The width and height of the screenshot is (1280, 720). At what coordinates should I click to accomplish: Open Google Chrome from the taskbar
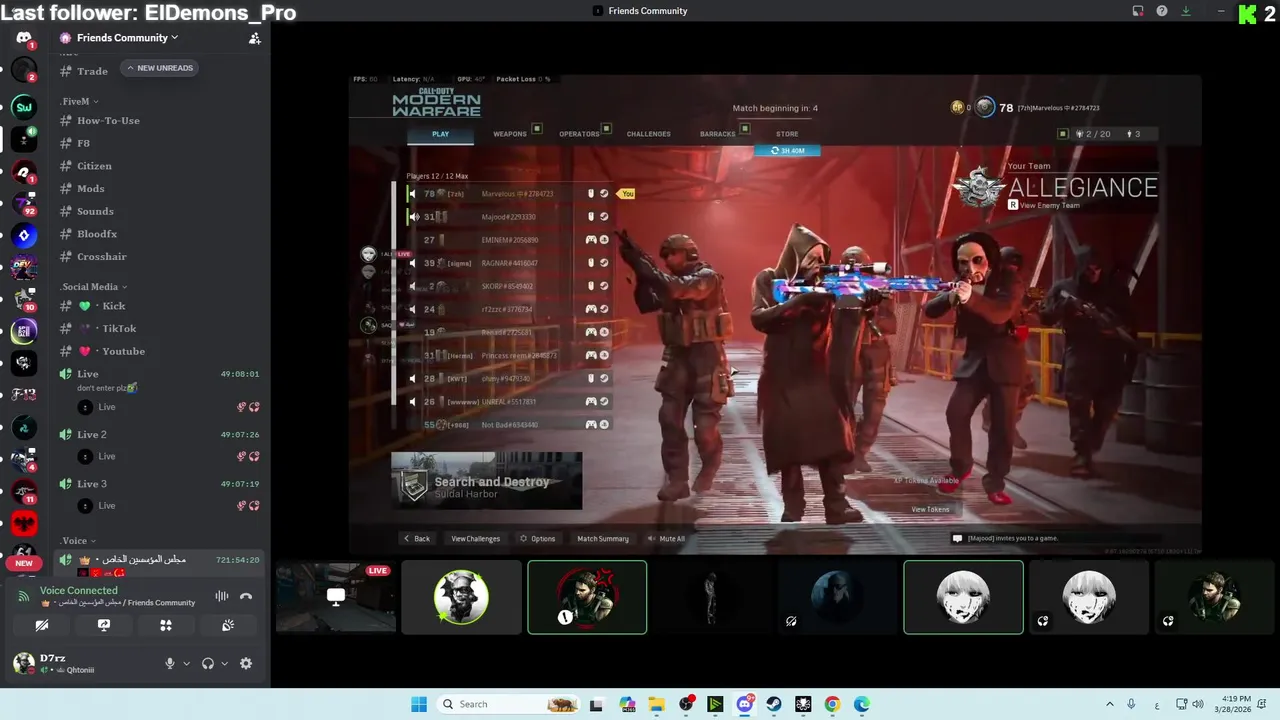(x=832, y=704)
